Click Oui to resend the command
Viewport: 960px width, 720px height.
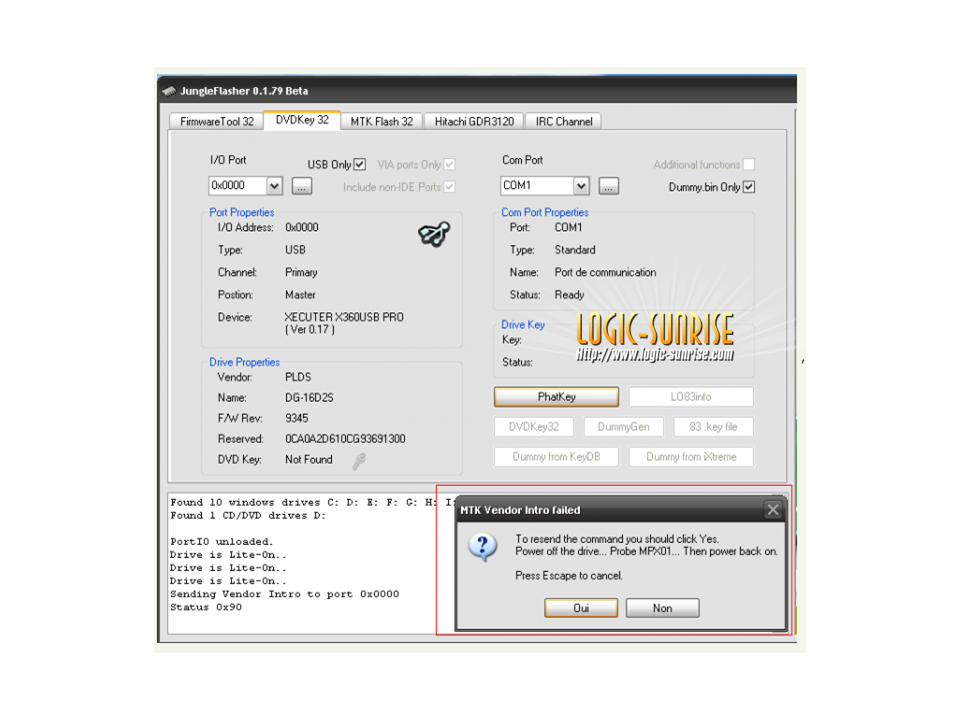pyautogui.click(x=581, y=608)
